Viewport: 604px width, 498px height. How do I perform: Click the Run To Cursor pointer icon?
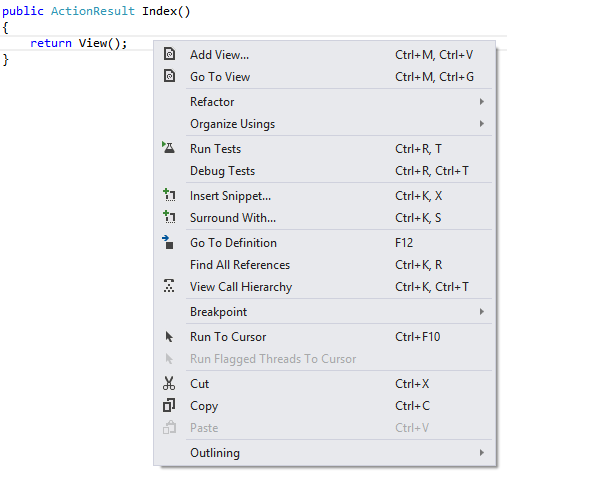click(169, 337)
